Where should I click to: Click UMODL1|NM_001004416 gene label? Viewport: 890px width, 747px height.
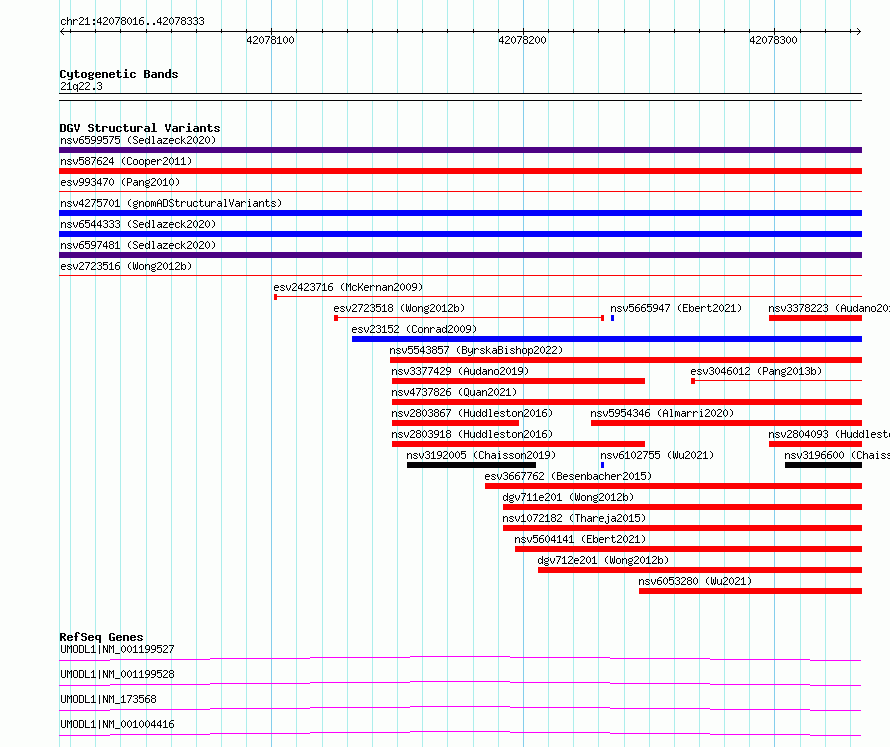point(117,724)
